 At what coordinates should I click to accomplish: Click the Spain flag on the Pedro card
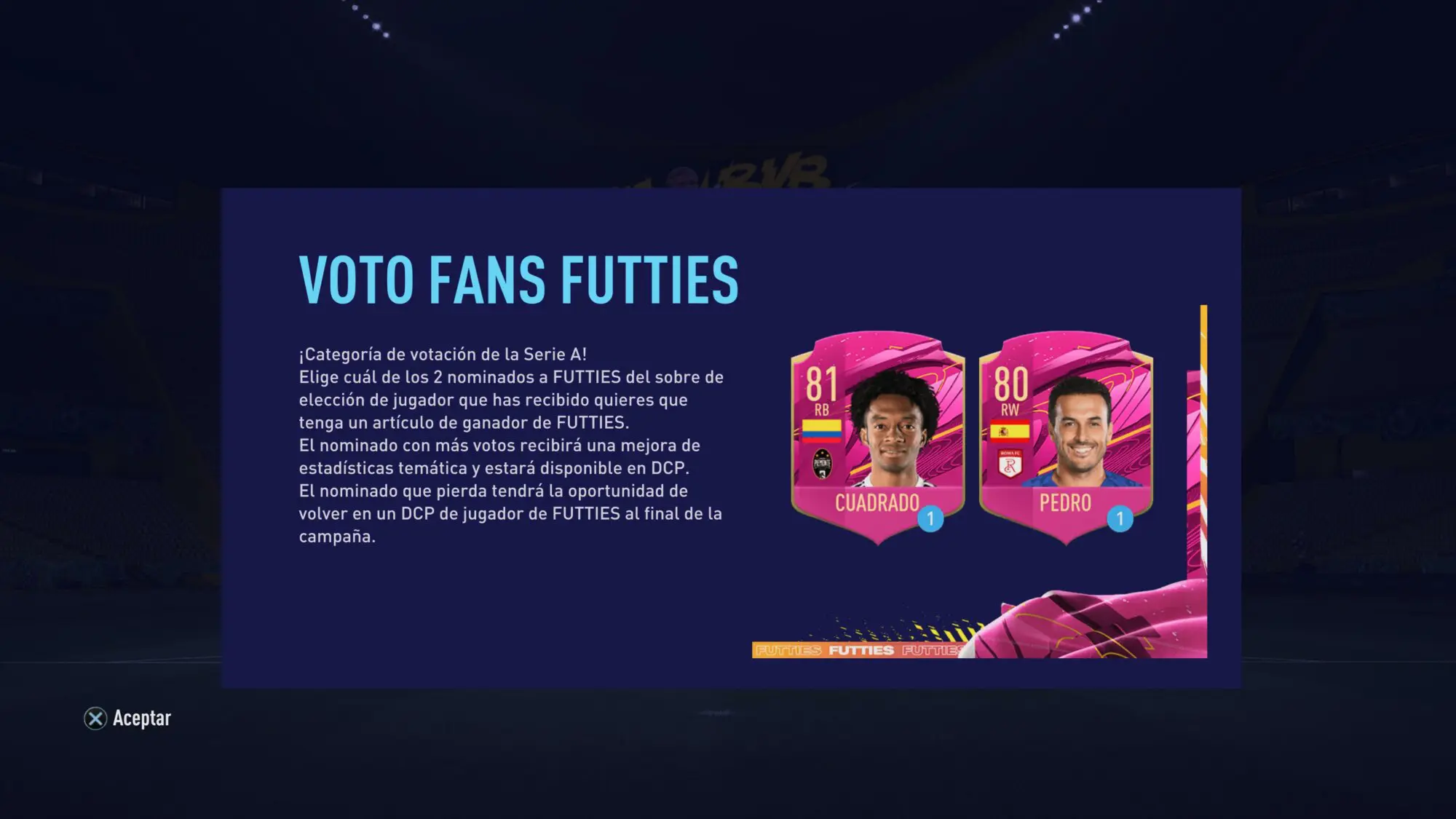tap(1010, 431)
